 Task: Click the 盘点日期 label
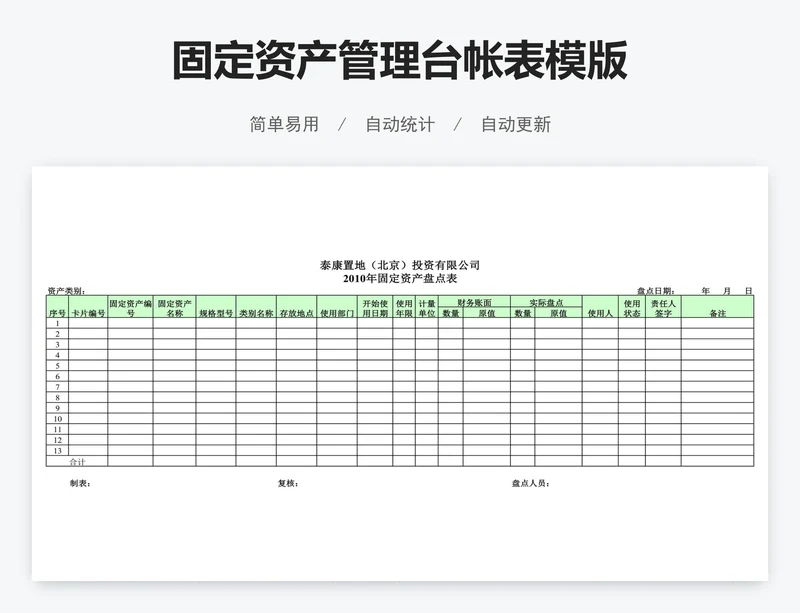[x=656, y=291]
